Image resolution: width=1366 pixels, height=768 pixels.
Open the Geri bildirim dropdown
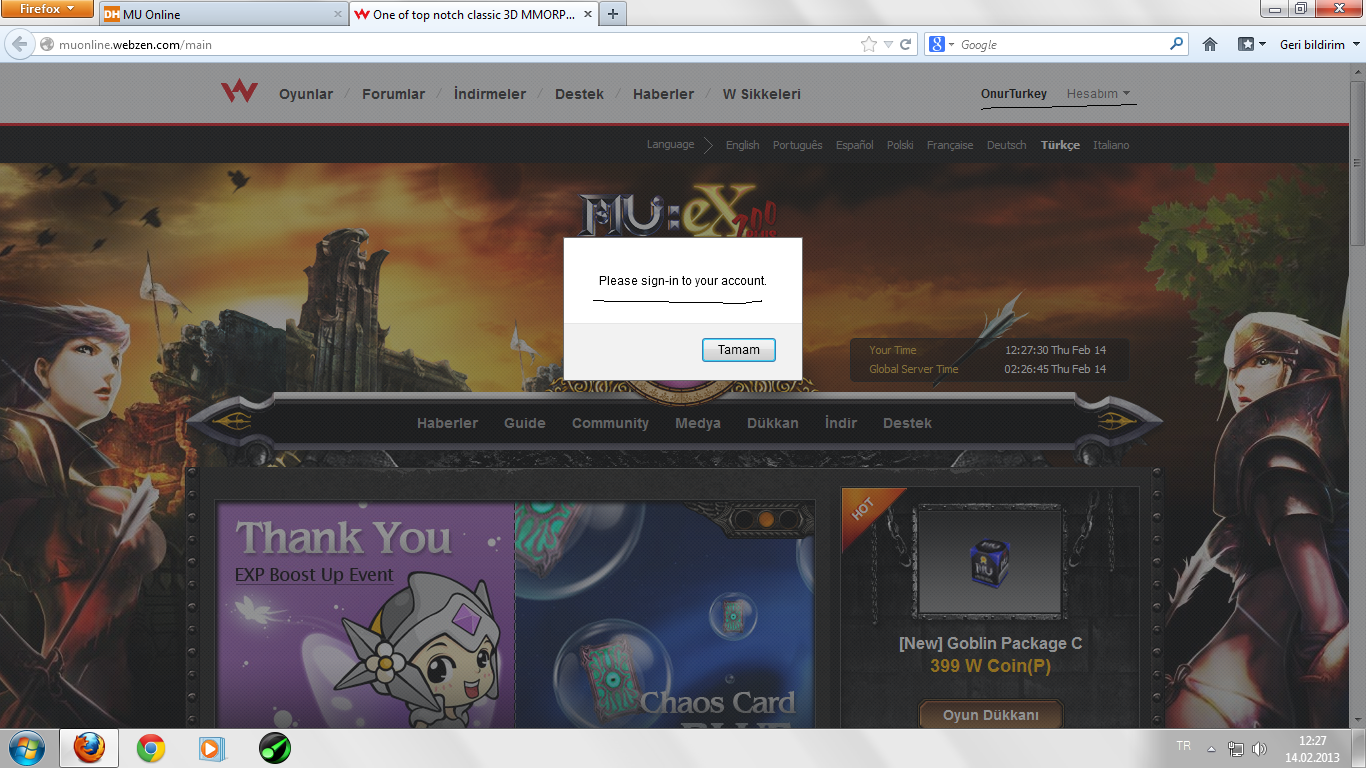[1319, 45]
